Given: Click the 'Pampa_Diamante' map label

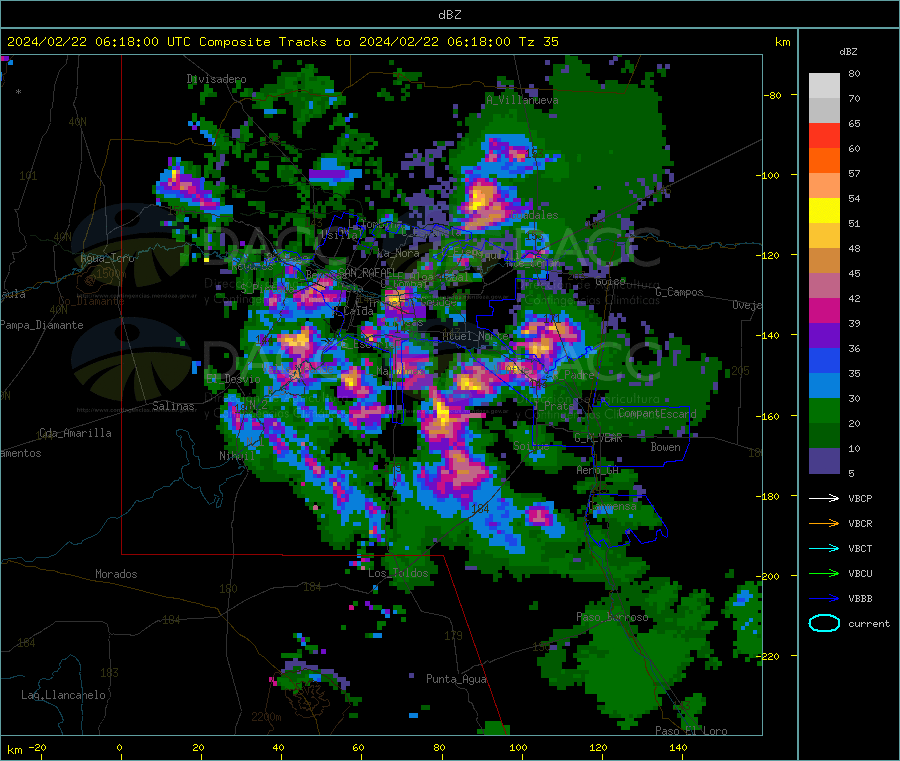Looking at the screenshot, I should pos(42,325).
